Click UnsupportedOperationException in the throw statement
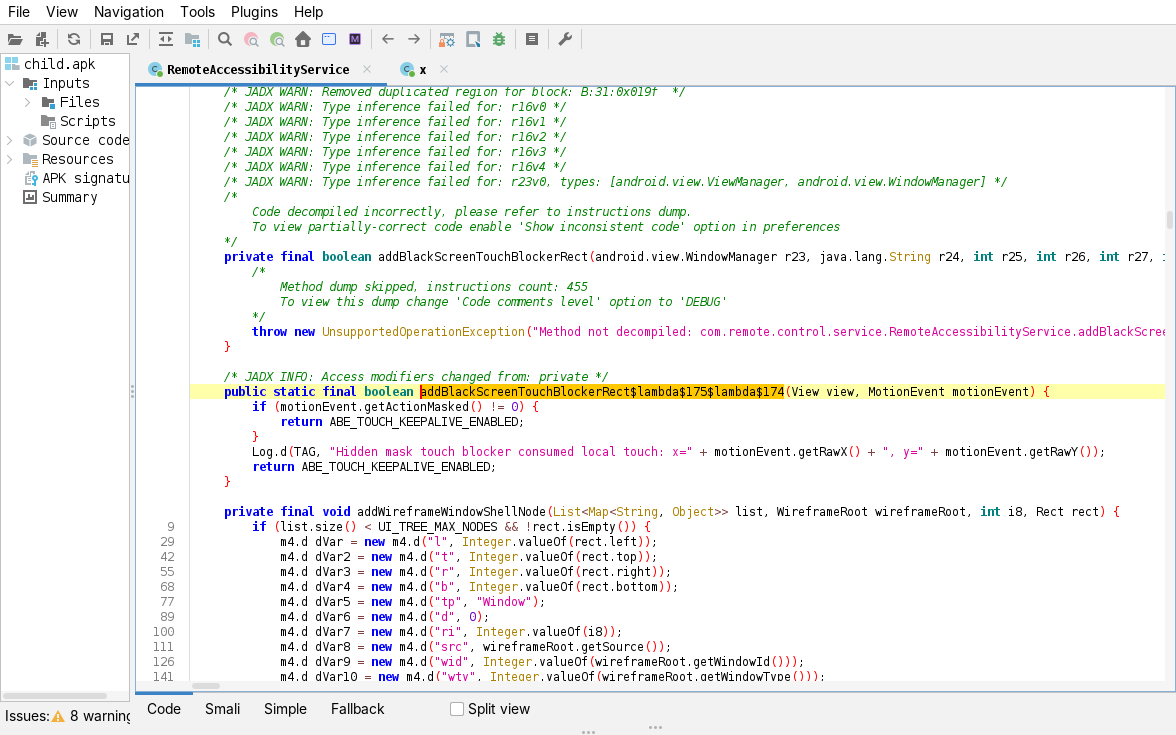Screen dimensions: 1176x735 pos(424,332)
